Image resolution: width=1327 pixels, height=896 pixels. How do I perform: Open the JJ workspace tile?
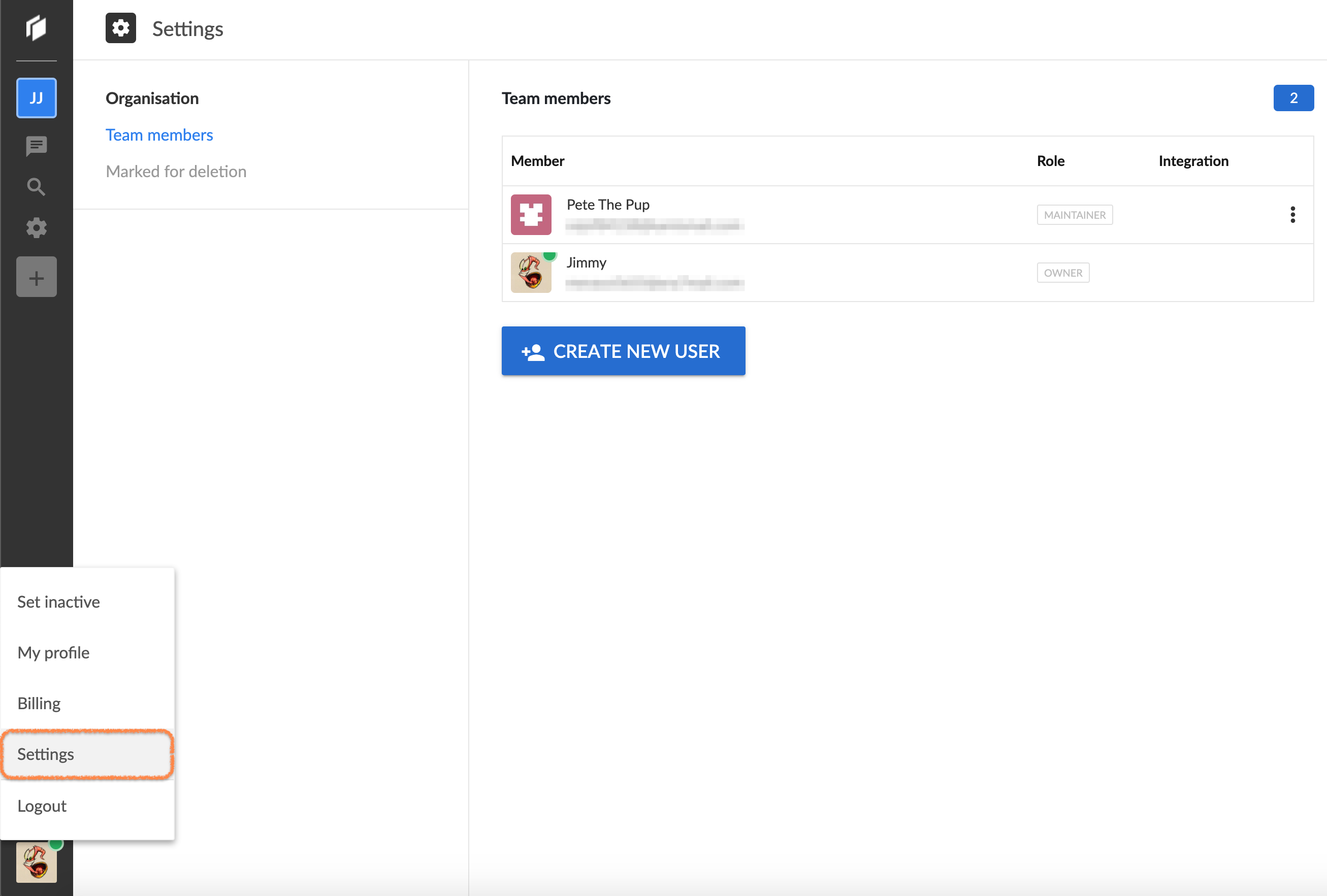pos(36,98)
